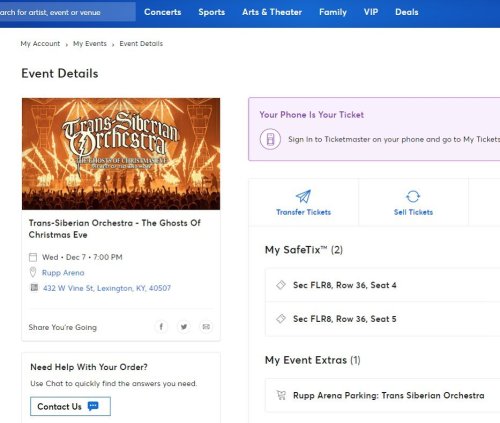Screen dimensions: 500x423
Task: Click the ticket icon for Seat 5
Action: click(281, 319)
